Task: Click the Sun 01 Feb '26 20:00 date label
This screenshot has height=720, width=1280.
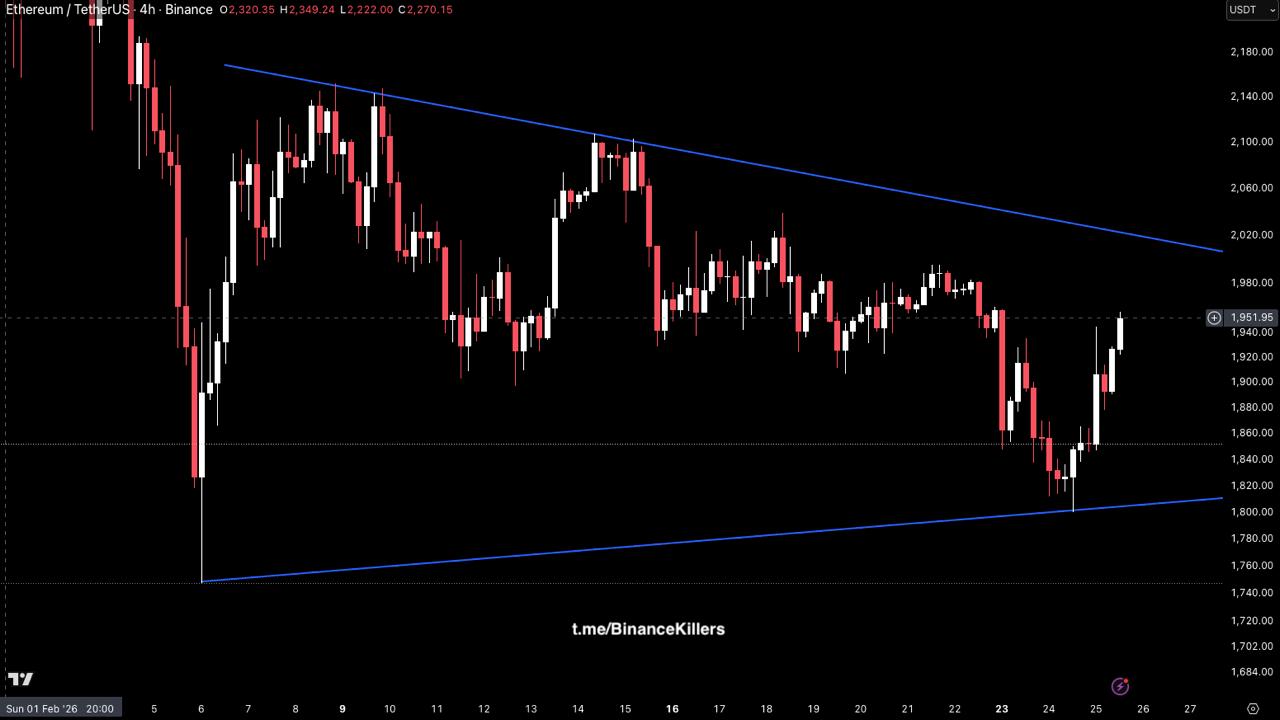Action: point(60,709)
